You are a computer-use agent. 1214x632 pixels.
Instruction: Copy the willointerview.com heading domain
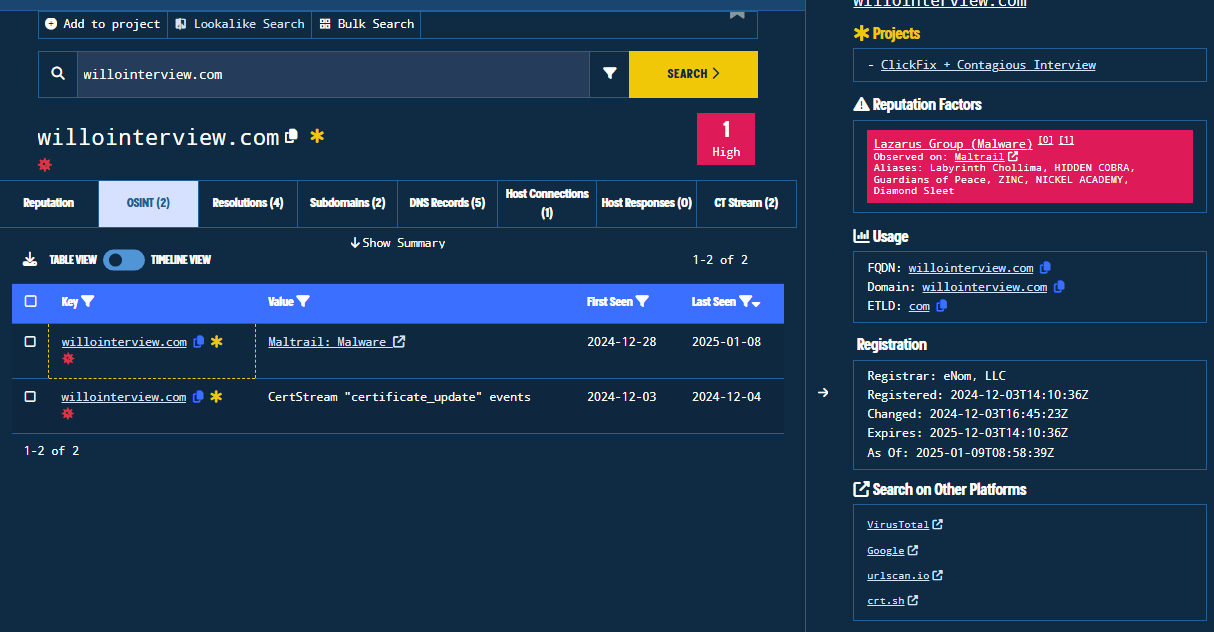coord(292,136)
